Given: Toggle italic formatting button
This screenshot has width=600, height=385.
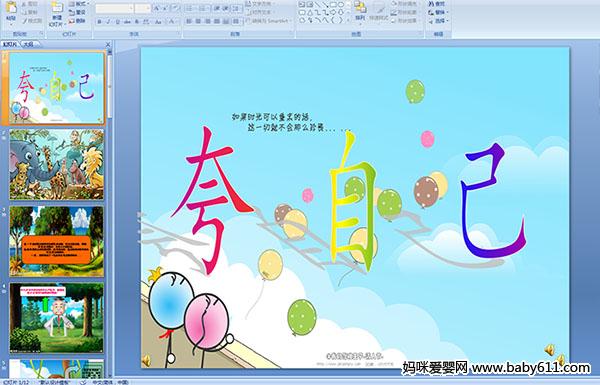Looking at the screenshot, I should [109, 22].
